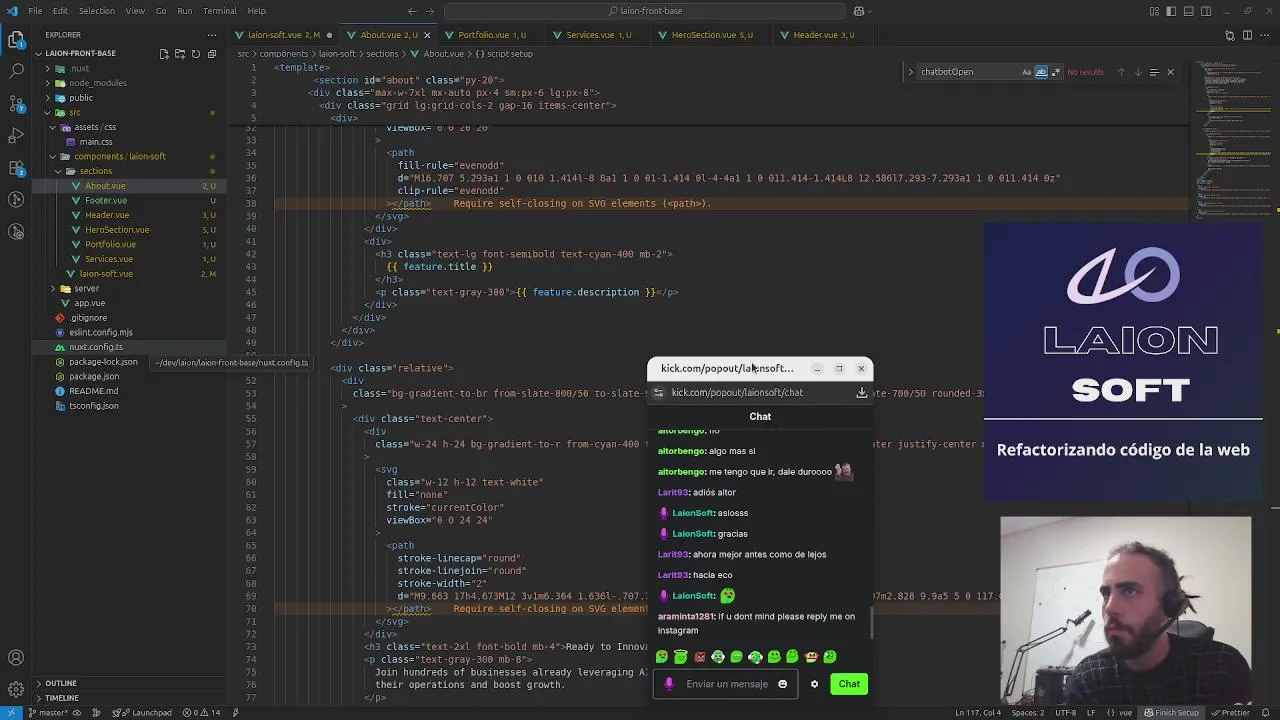This screenshot has width=1280, height=720.
Task: Click Prettier in the status bar
Action: click(1230, 713)
